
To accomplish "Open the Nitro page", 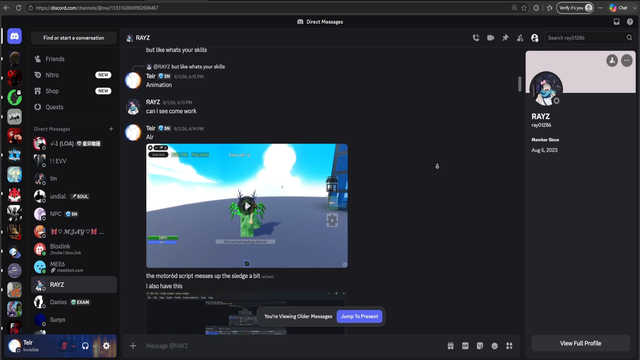I will click(73, 75).
